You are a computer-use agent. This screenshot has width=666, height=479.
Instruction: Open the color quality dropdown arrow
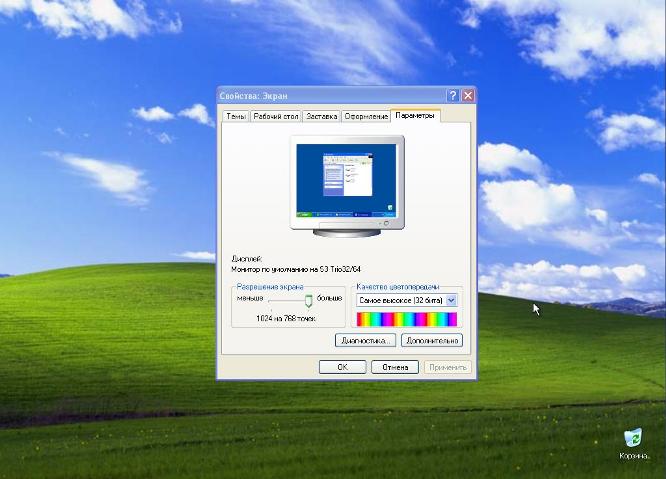pos(451,300)
